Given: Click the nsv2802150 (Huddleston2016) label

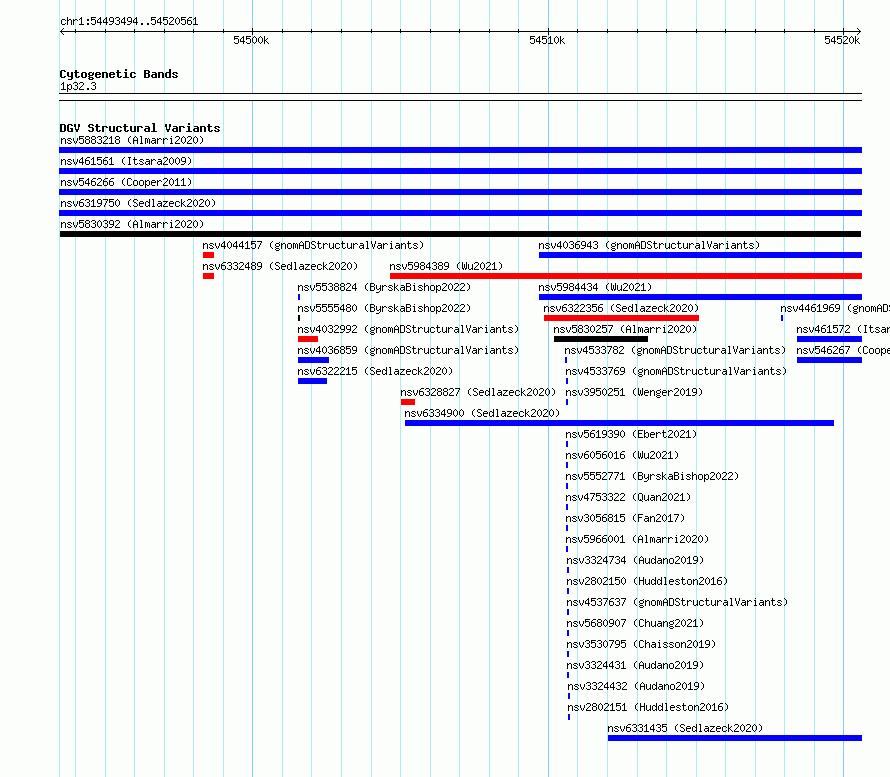Looking at the screenshot, I should [x=647, y=581].
